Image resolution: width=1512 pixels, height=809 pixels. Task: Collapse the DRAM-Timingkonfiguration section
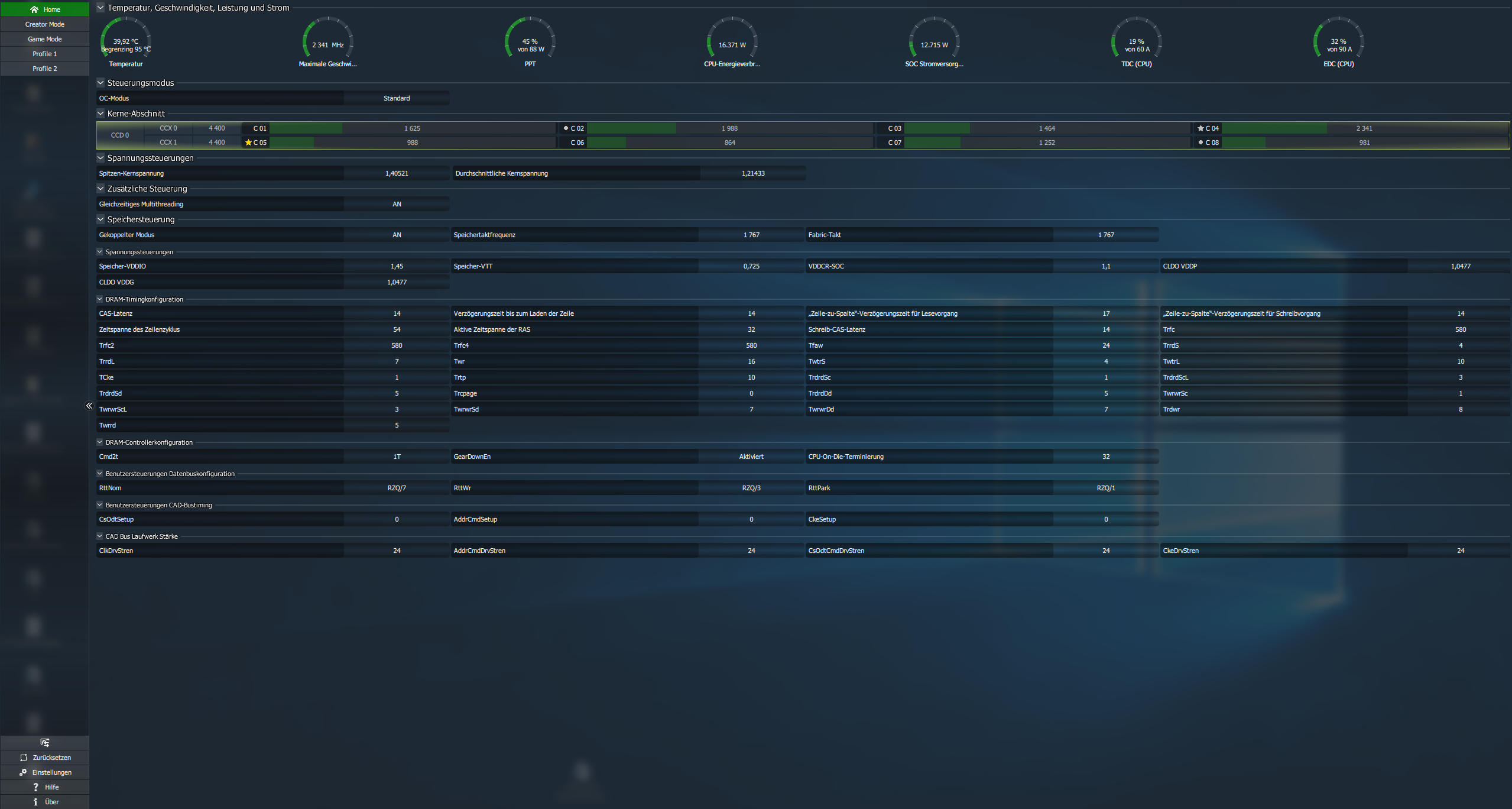[x=100, y=299]
